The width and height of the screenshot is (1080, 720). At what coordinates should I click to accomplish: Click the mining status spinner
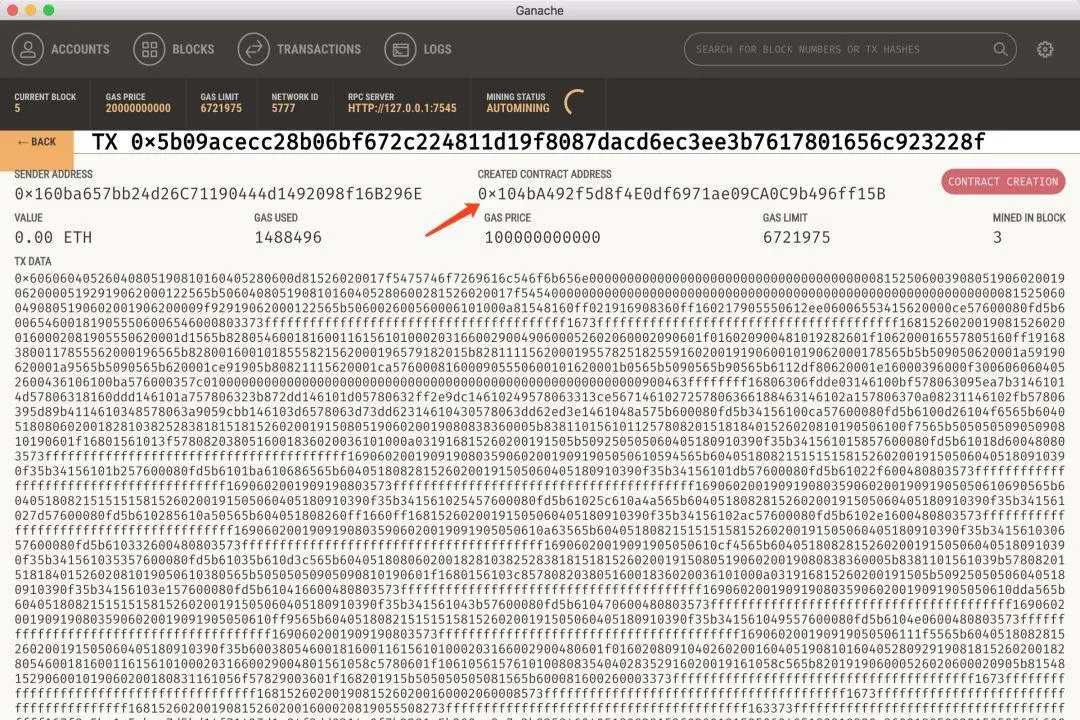click(574, 102)
